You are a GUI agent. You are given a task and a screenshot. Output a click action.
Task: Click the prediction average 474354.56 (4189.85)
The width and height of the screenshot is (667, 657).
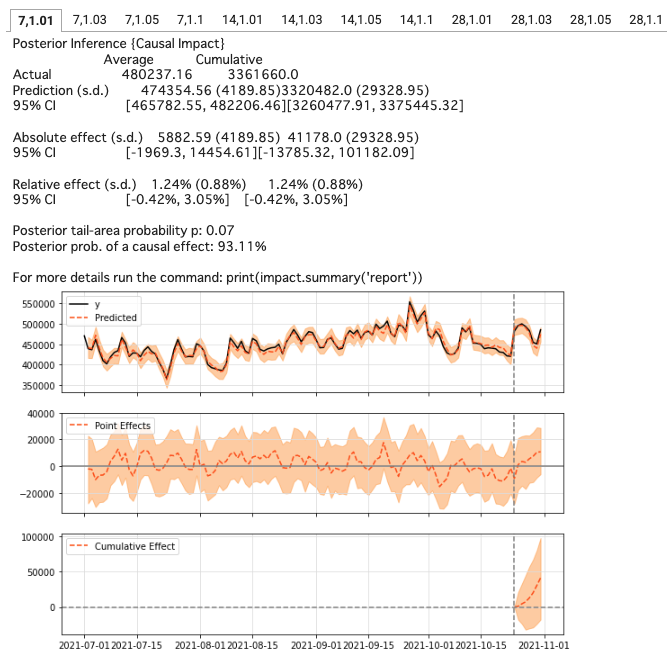[x=211, y=90]
